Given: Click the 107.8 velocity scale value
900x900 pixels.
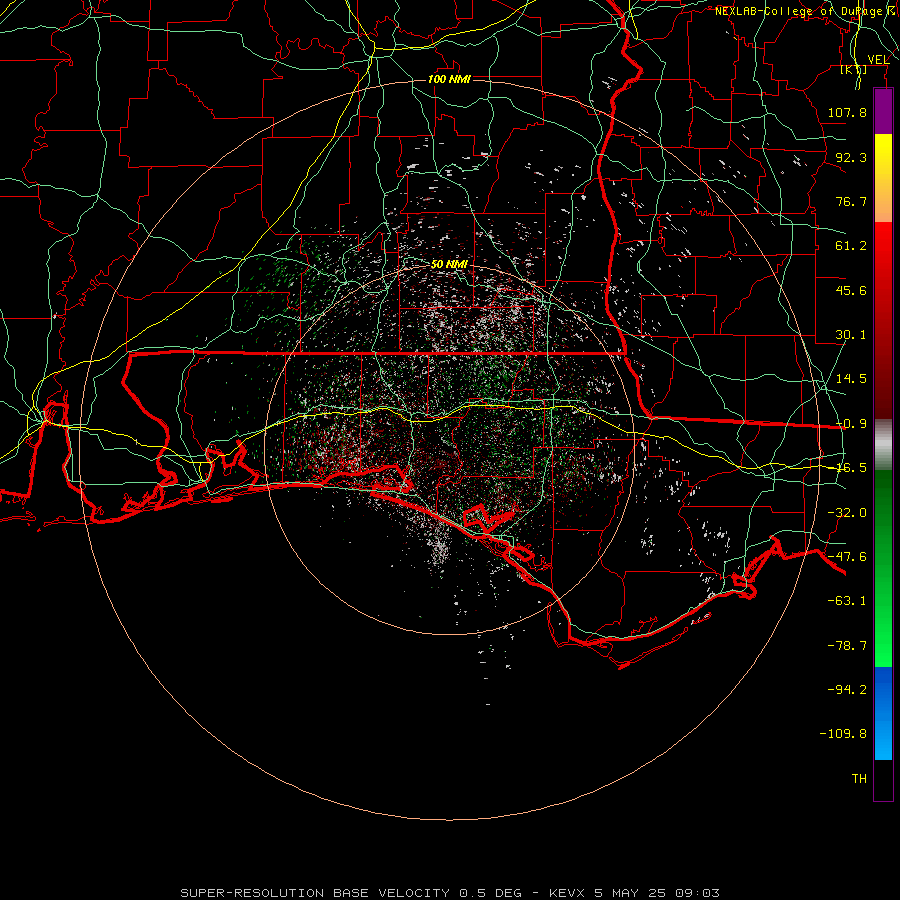Looking at the screenshot, I should [847, 112].
